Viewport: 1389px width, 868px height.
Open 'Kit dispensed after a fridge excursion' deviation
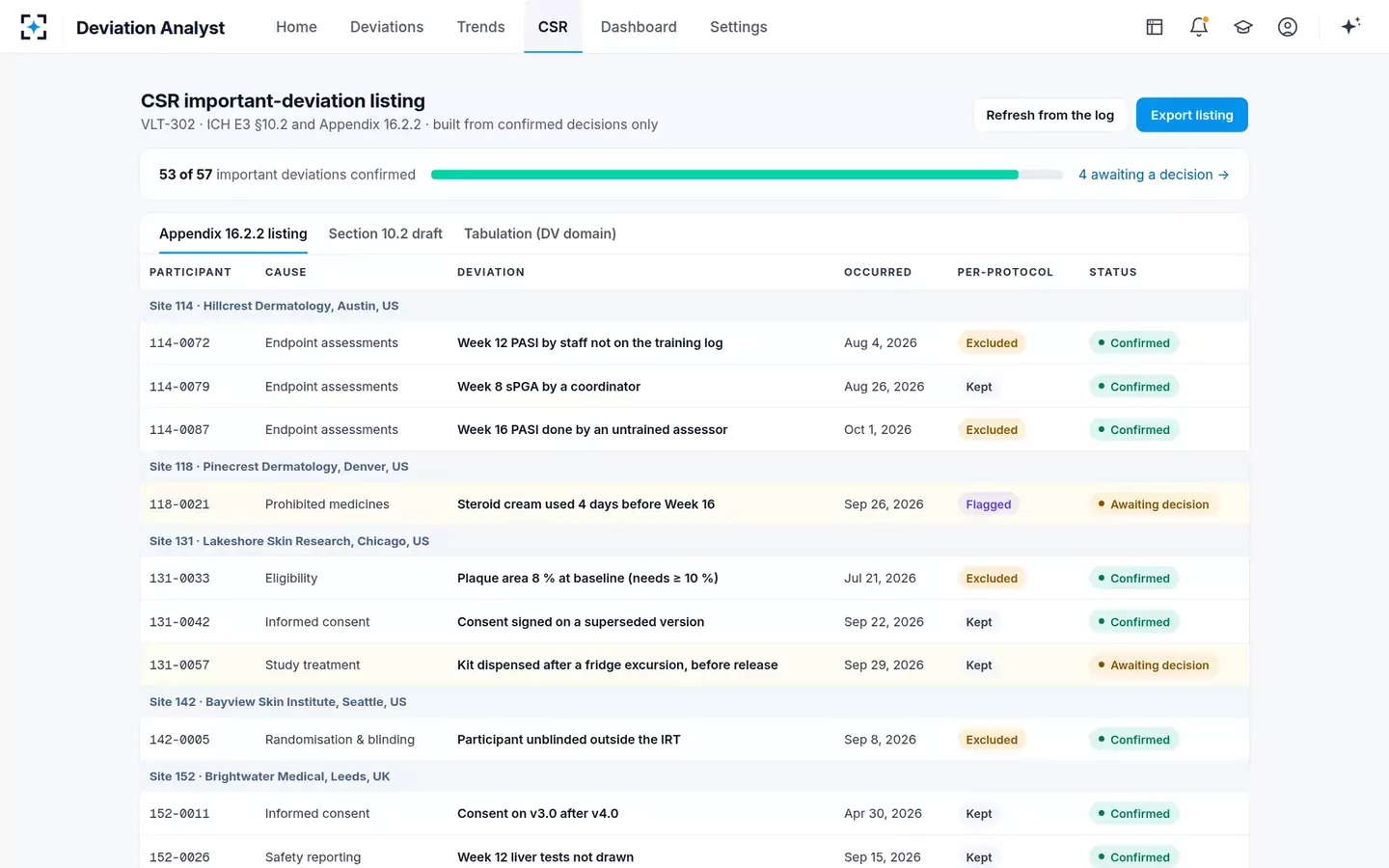coord(617,665)
